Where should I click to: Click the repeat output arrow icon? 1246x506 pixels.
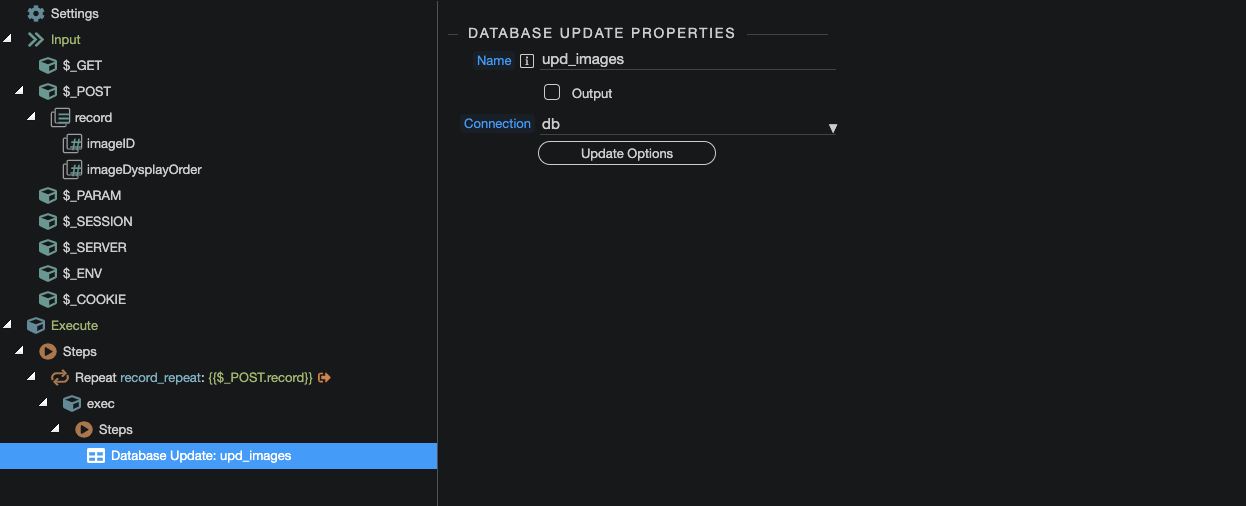pos(324,378)
